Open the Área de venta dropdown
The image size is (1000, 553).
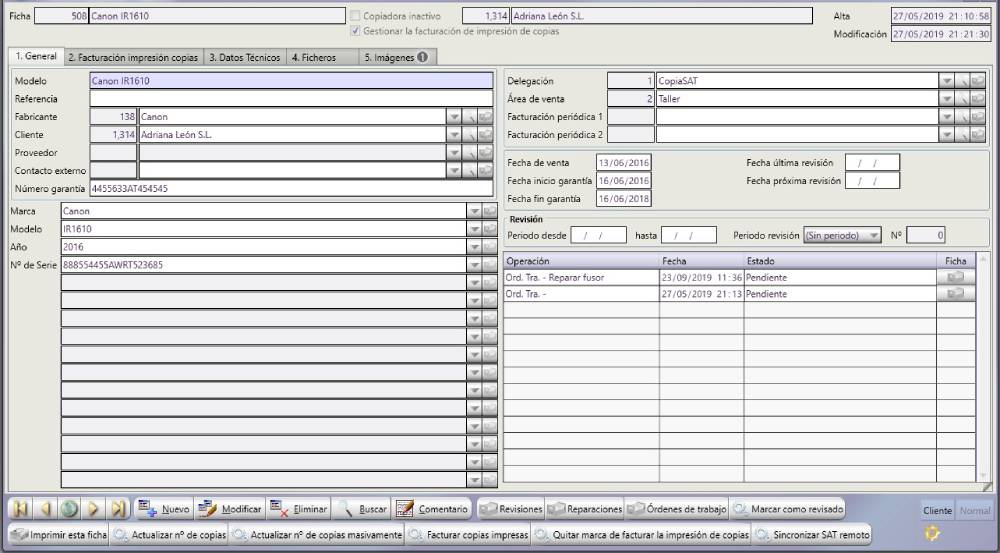point(946,99)
